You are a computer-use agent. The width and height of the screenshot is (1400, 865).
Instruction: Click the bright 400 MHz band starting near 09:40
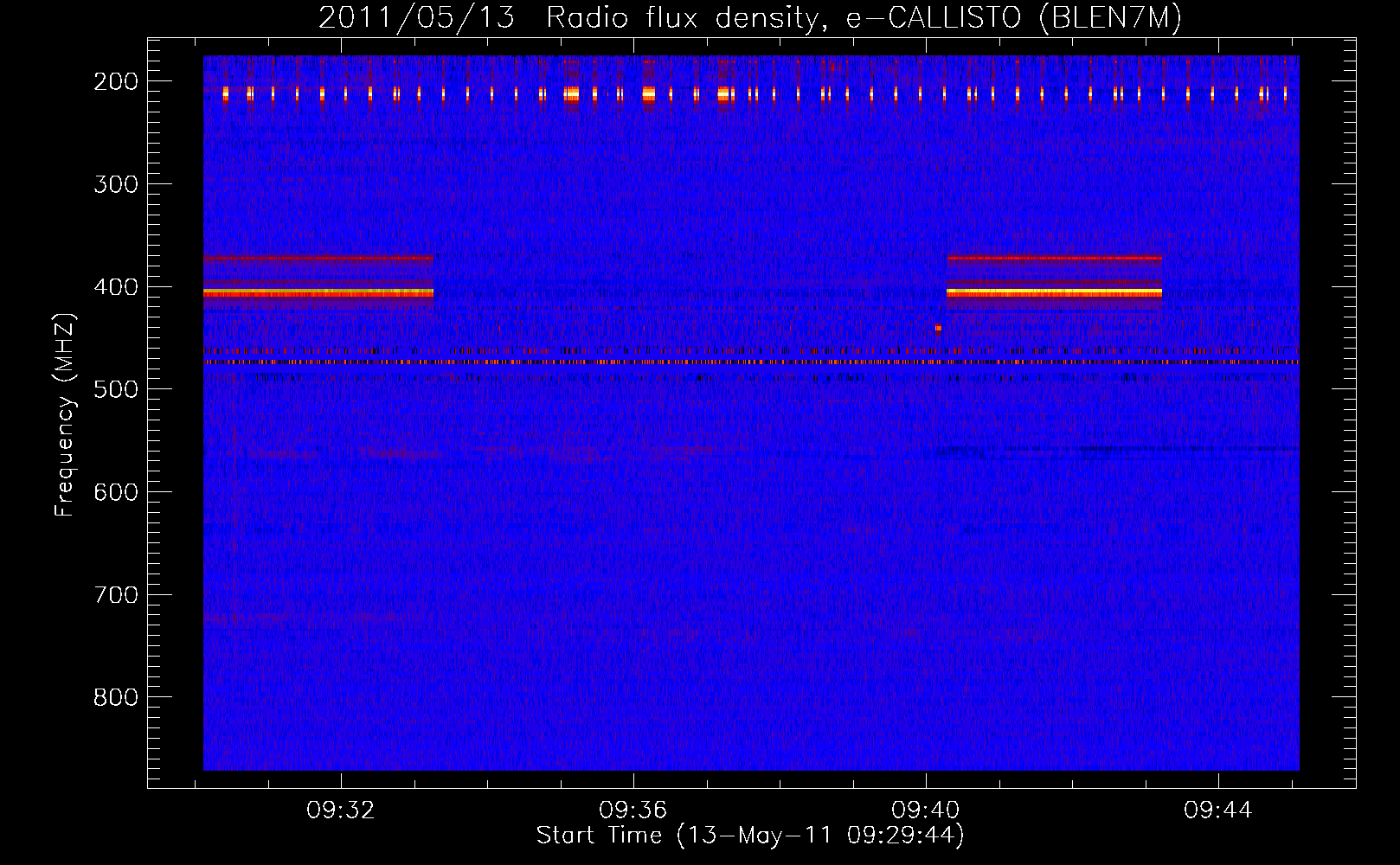(x=1054, y=293)
